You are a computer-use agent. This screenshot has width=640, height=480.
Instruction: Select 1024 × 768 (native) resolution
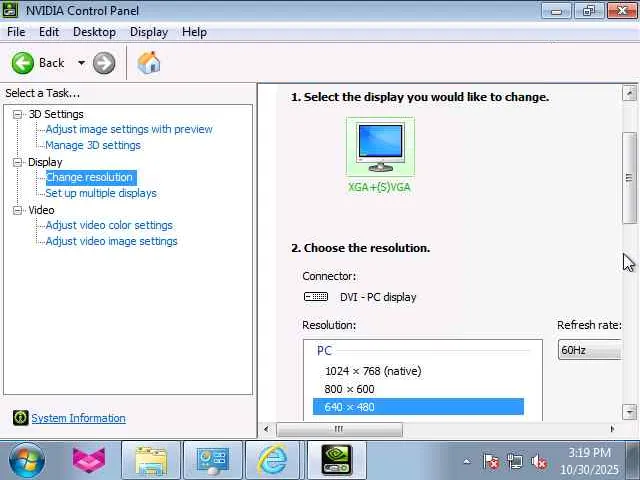[373, 371]
